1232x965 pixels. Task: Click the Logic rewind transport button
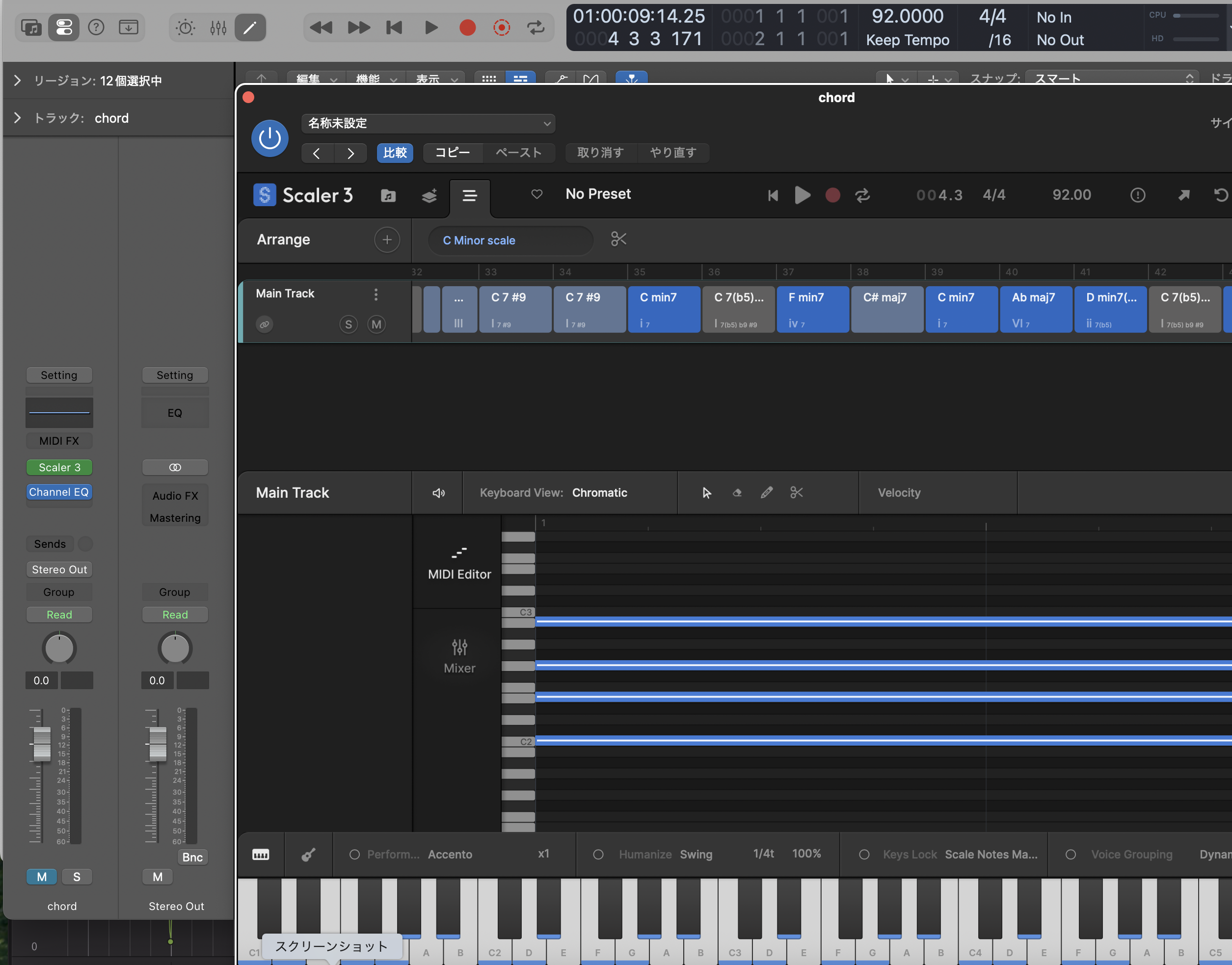click(321, 27)
